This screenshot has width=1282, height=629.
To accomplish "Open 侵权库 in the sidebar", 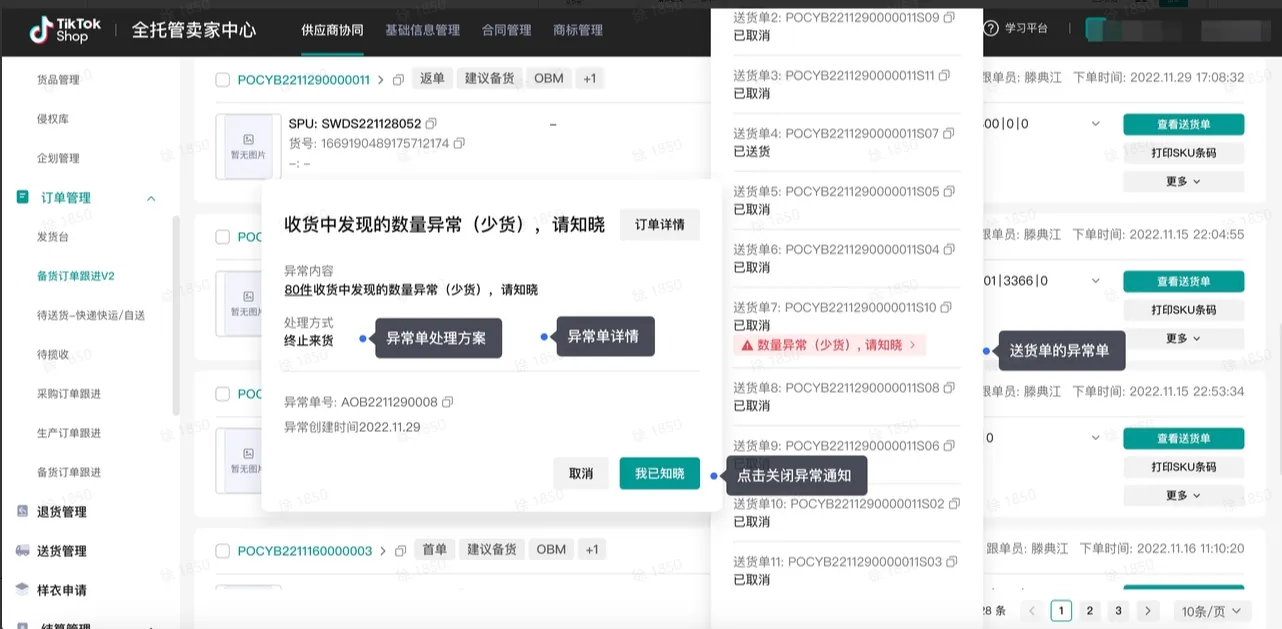I will click(53, 119).
